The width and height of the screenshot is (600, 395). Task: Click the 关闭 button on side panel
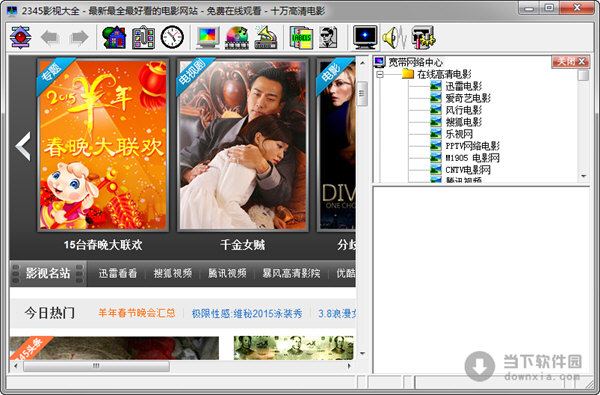[570, 61]
